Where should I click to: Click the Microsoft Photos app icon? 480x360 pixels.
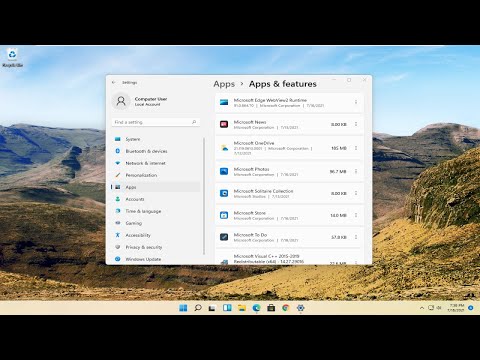click(x=224, y=171)
